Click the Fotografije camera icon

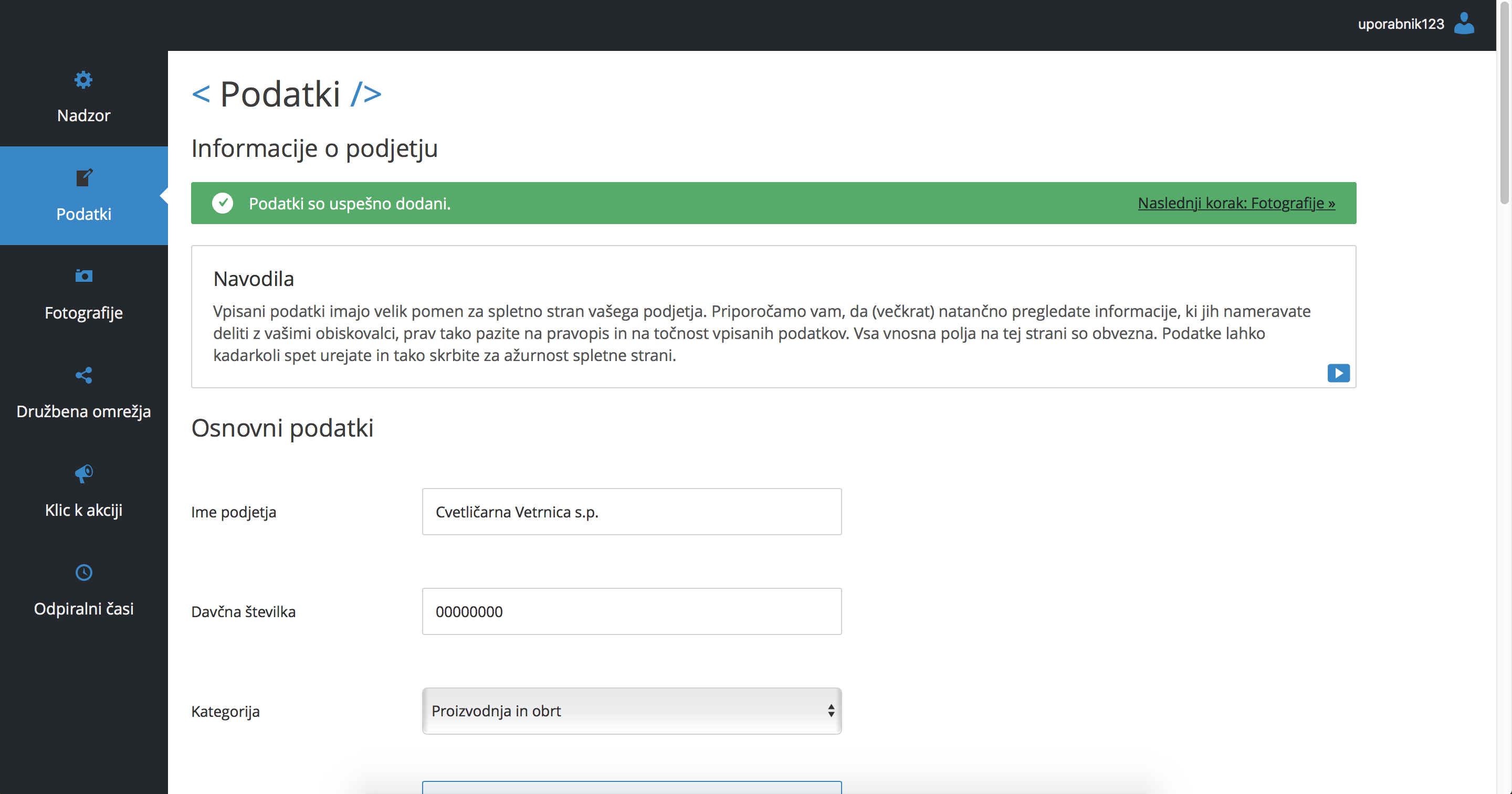[84, 275]
